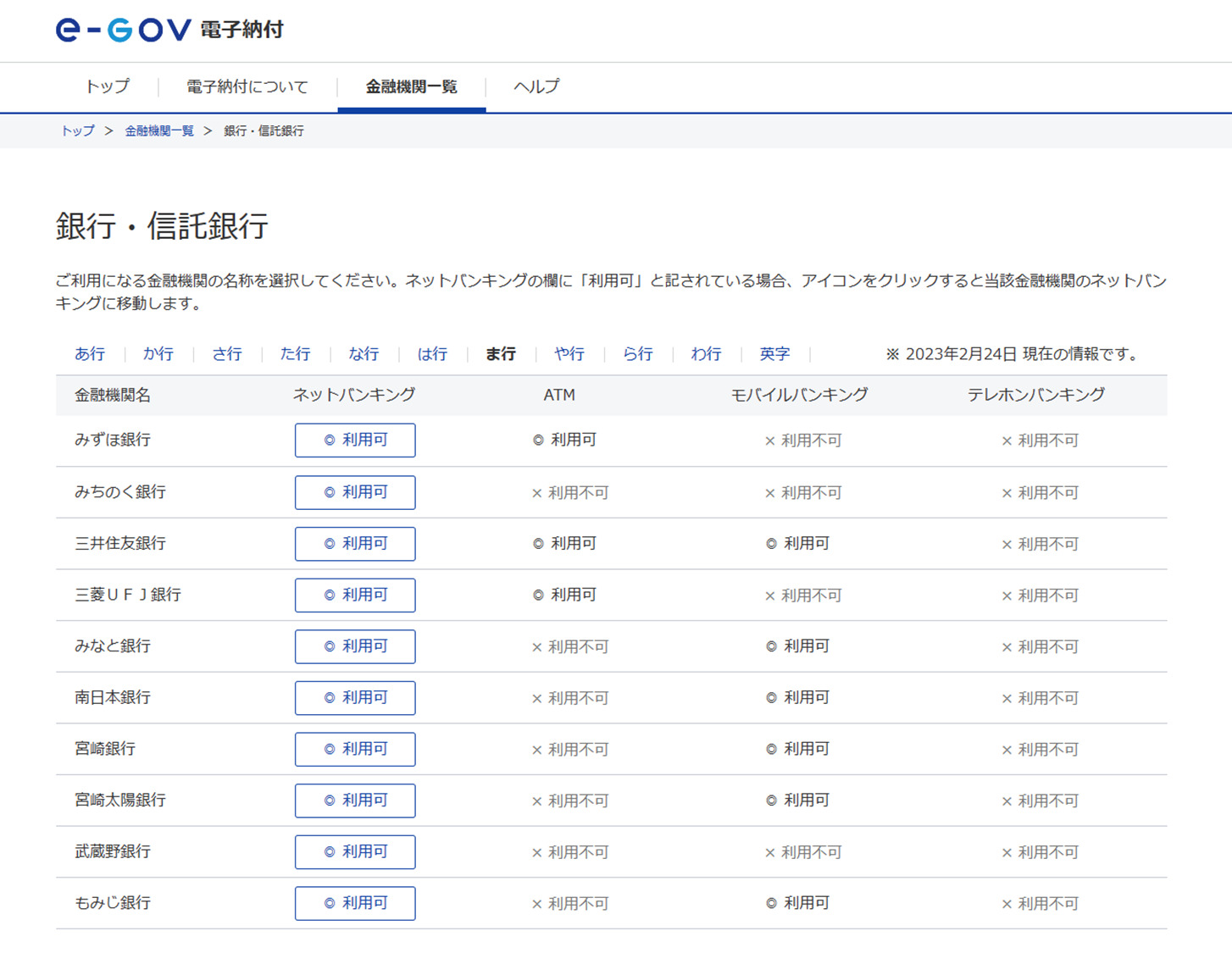The image size is (1232, 953).
Task: Click みずほ銀行 telephone banking 利用不可 status
Action: point(1040,441)
